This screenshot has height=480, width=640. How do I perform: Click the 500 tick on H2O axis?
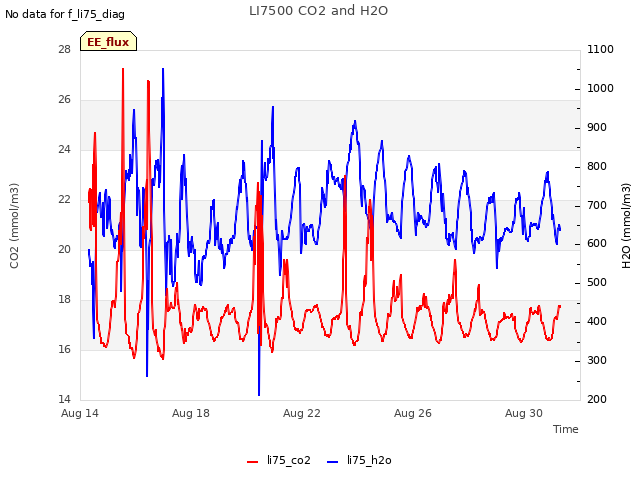point(597,283)
